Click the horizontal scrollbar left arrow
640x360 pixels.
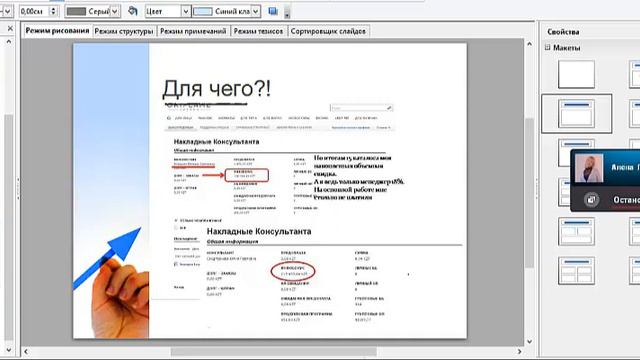pos(26,351)
